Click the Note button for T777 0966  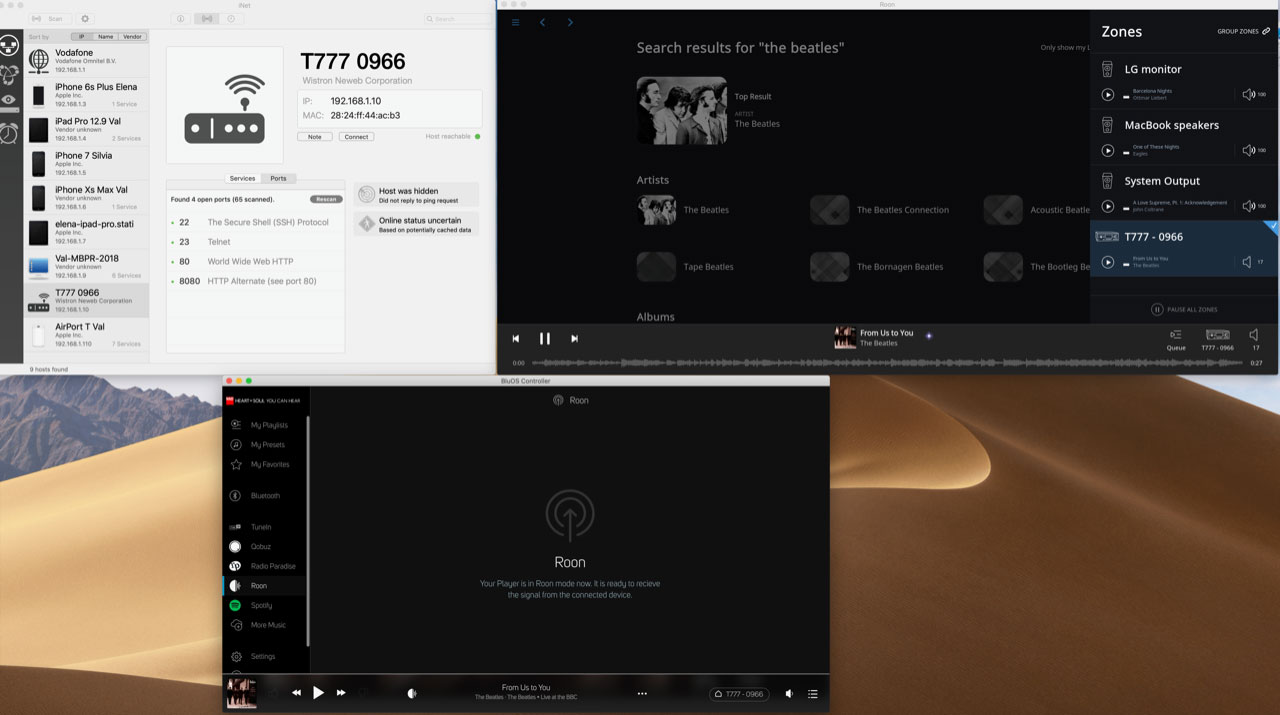coord(315,137)
